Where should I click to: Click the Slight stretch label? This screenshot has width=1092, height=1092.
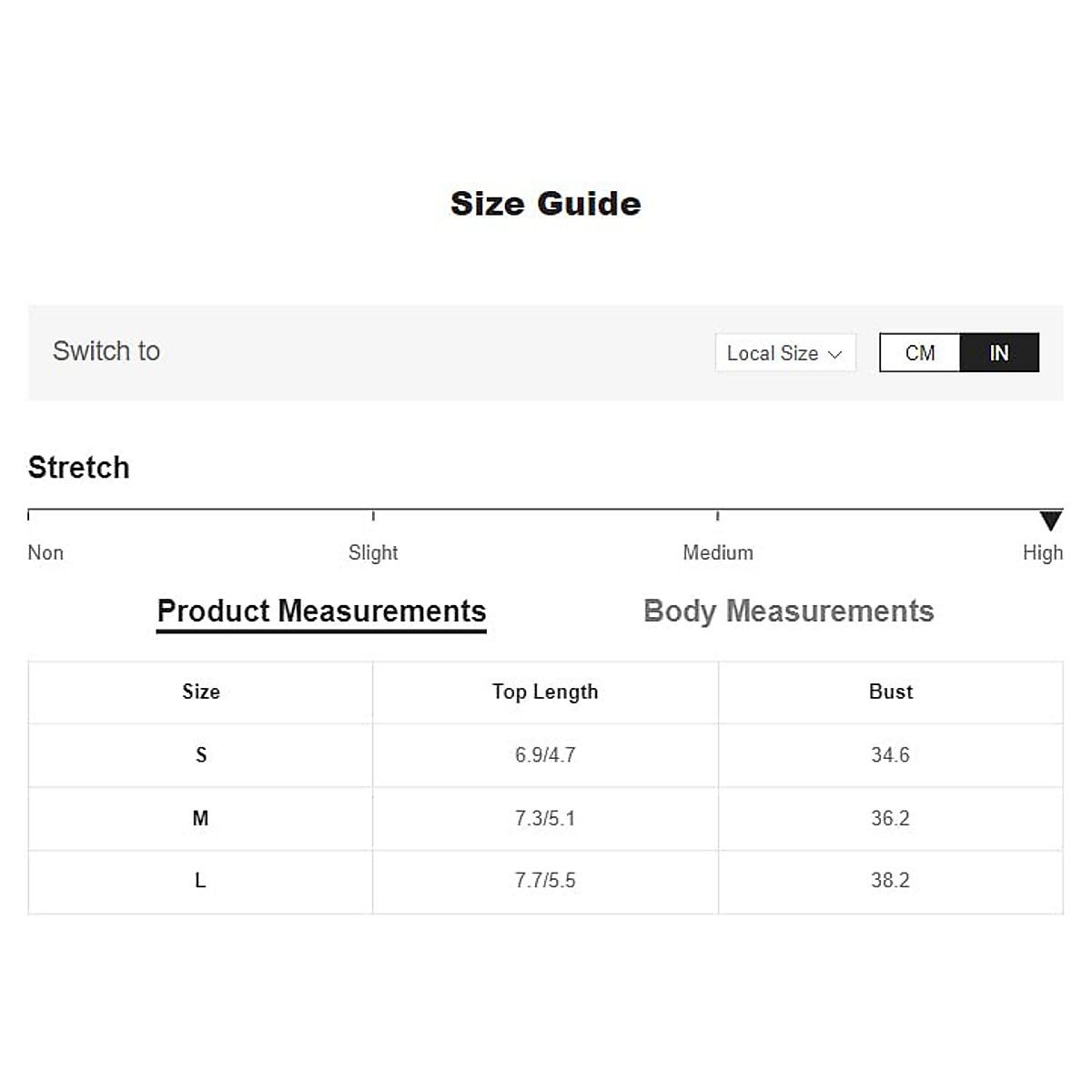click(373, 552)
